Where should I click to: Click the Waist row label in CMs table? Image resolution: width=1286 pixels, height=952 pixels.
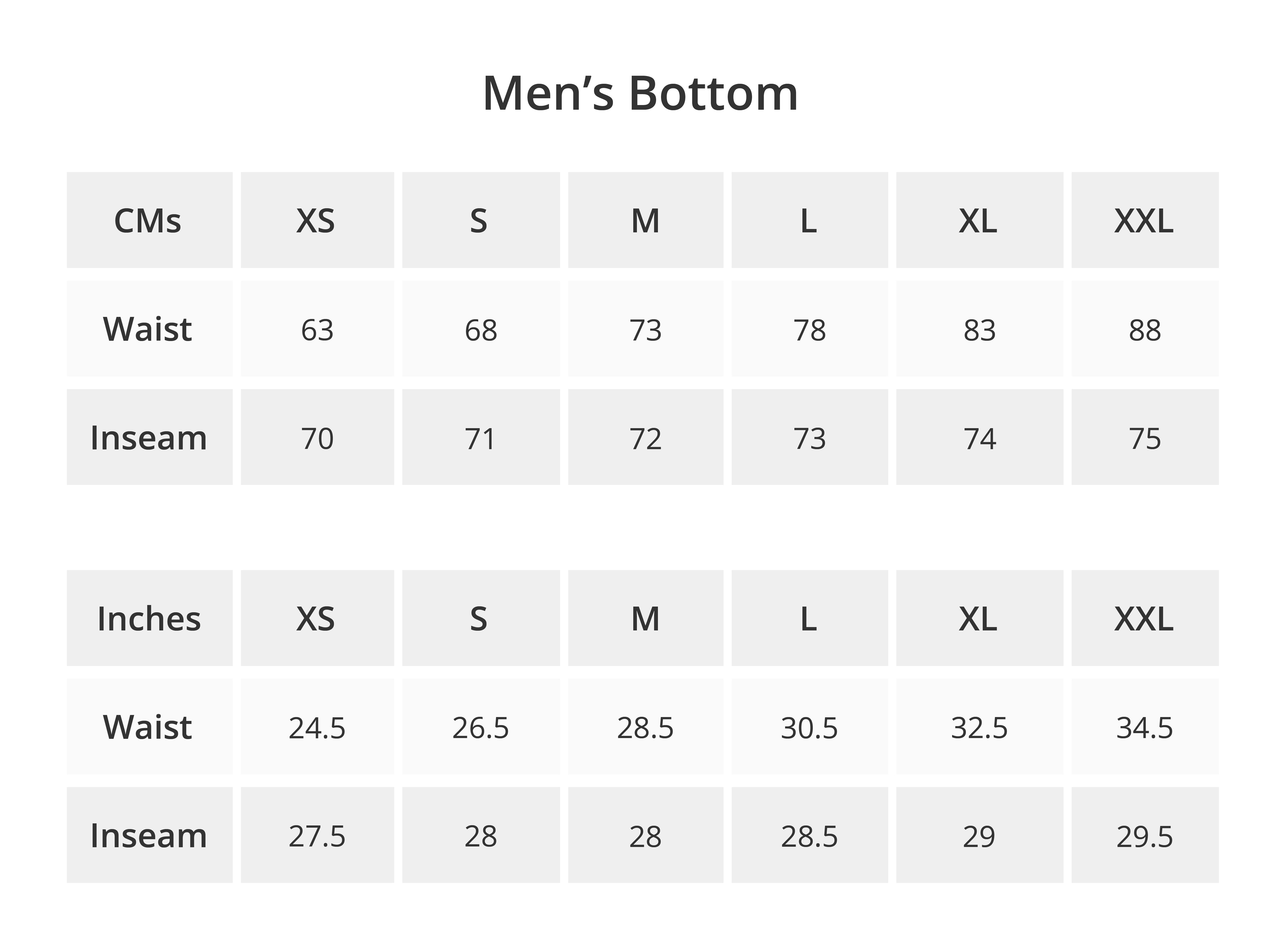click(149, 329)
